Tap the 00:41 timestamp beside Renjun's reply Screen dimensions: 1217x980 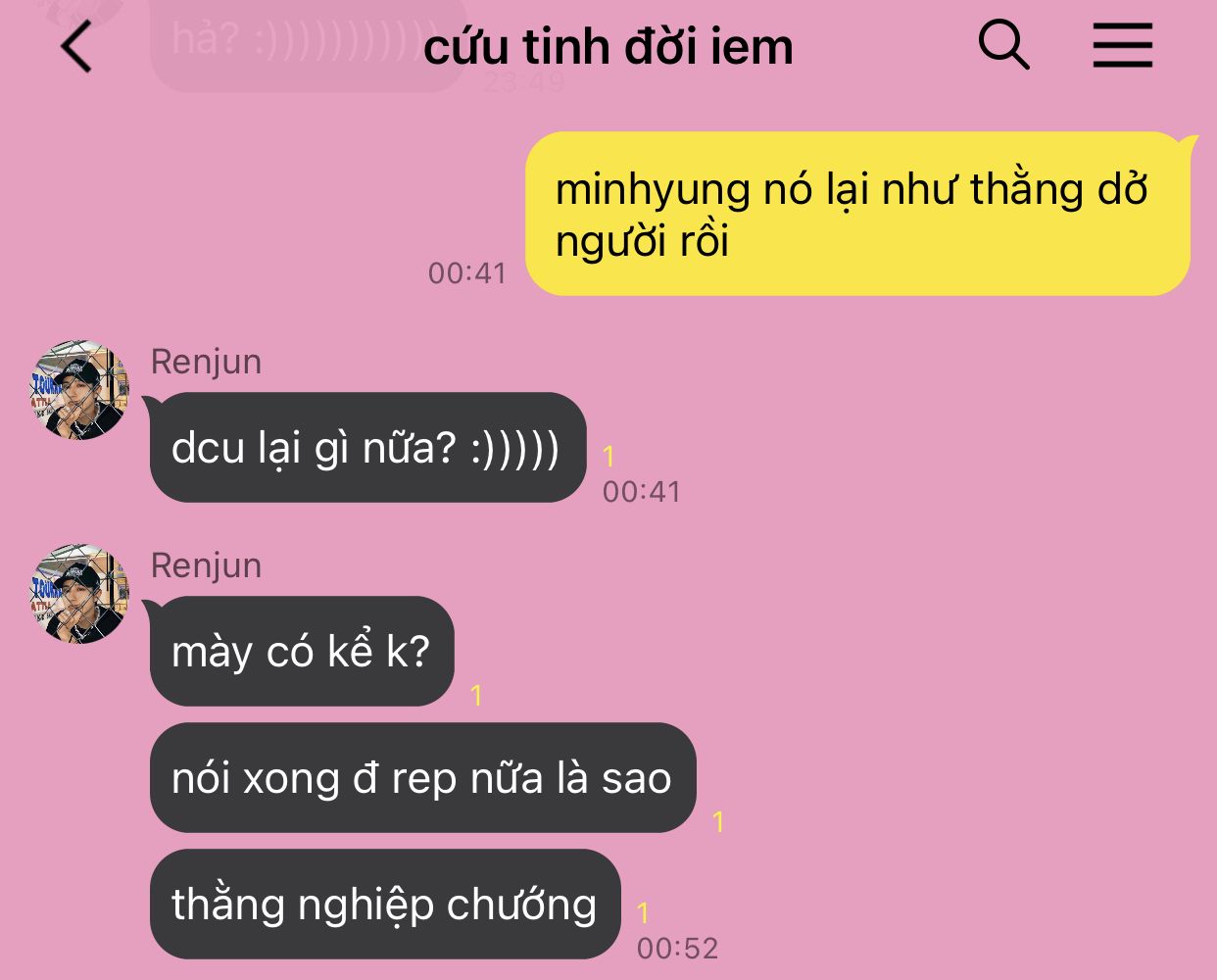point(642,491)
